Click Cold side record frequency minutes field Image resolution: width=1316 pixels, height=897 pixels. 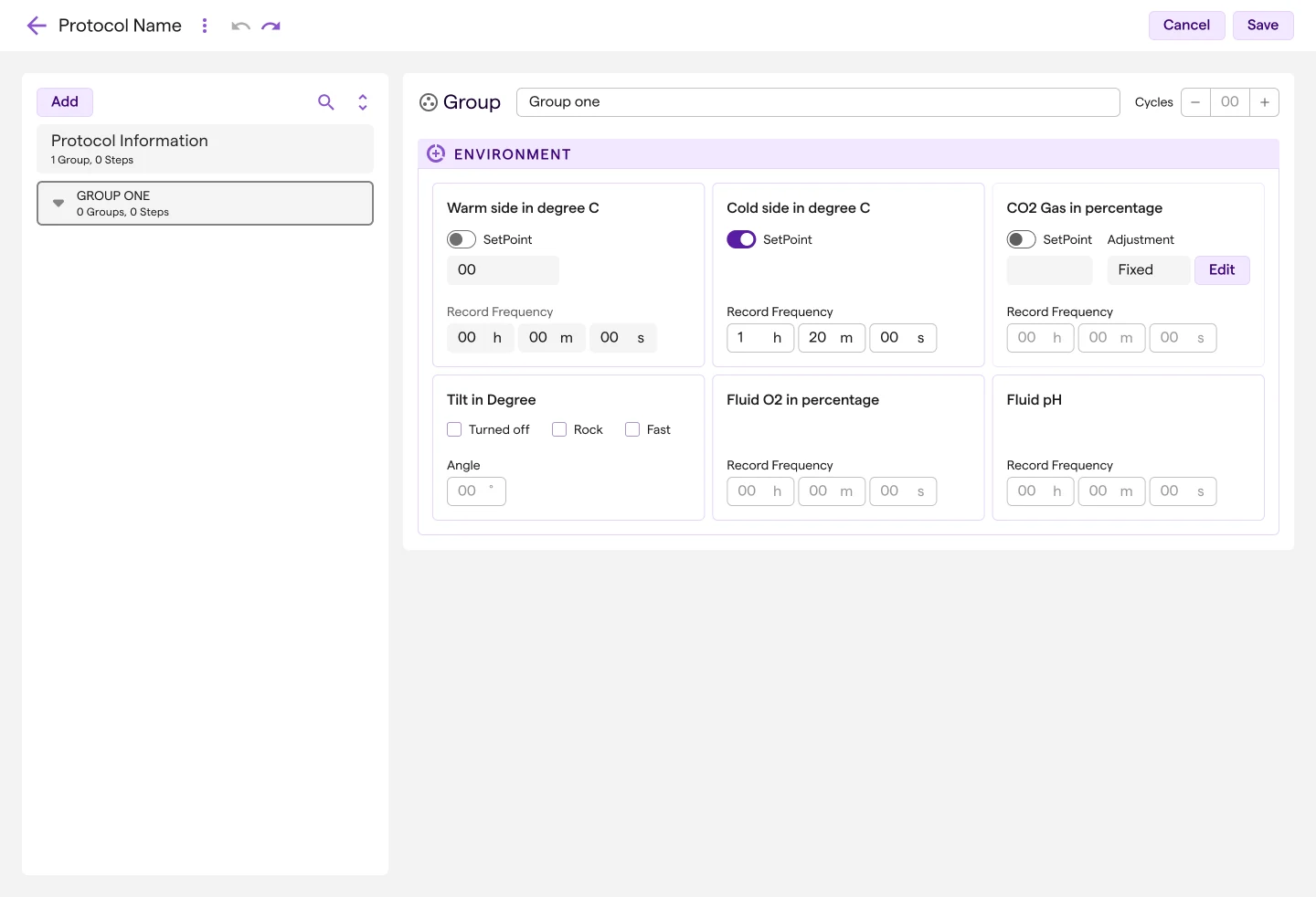pos(832,338)
